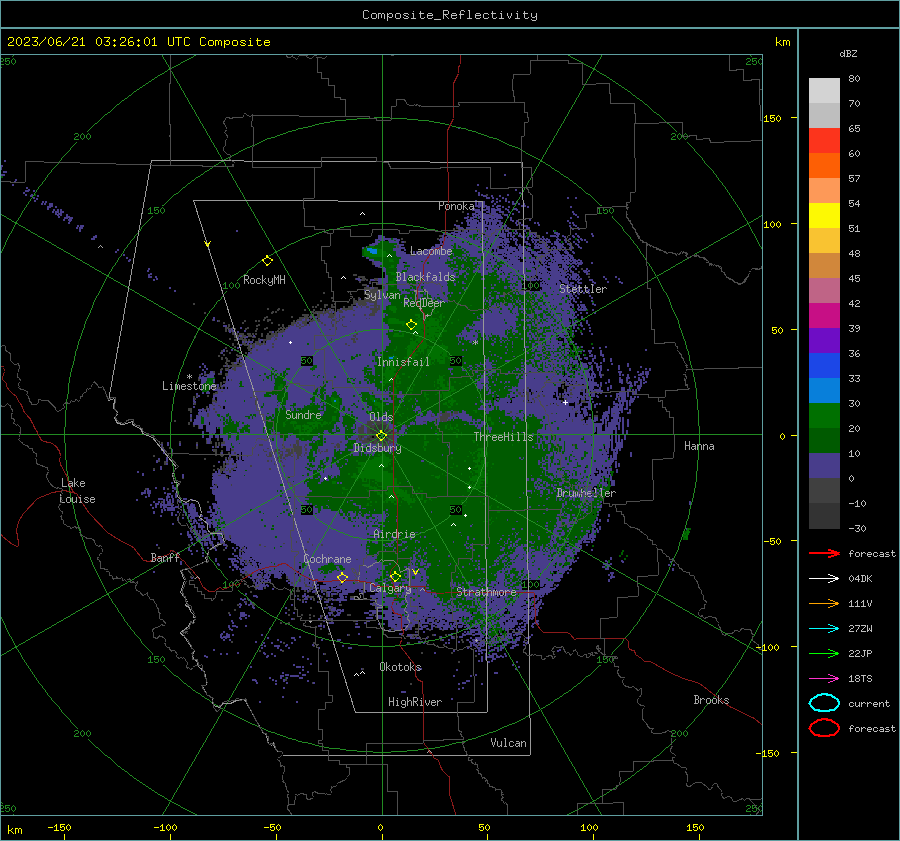The width and height of the screenshot is (900, 841).
Task: Click the red forecast arrow in legend
Action: [x=824, y=553]
